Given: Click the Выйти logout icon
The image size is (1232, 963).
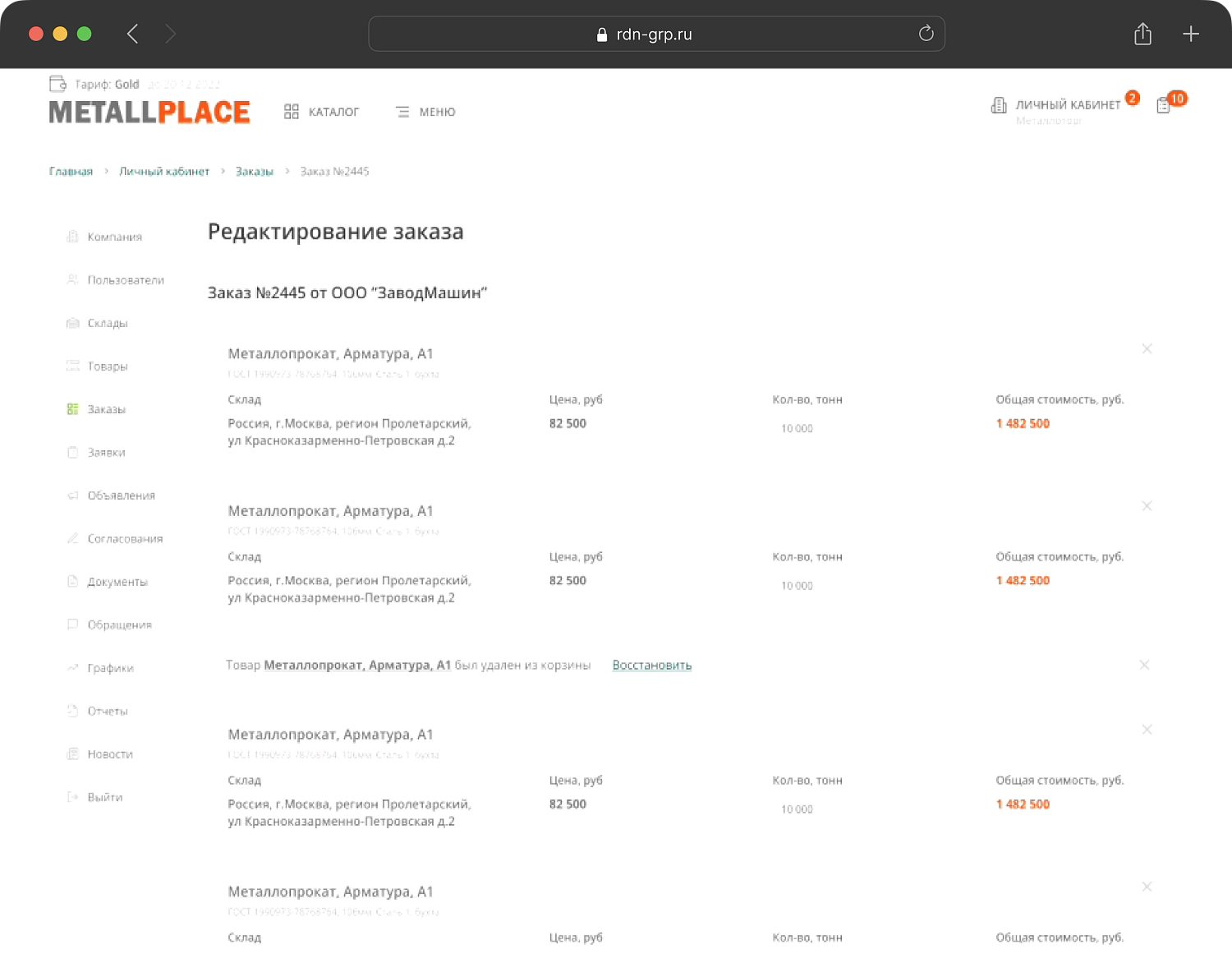Looking at the screenshot, I should 73,797.
